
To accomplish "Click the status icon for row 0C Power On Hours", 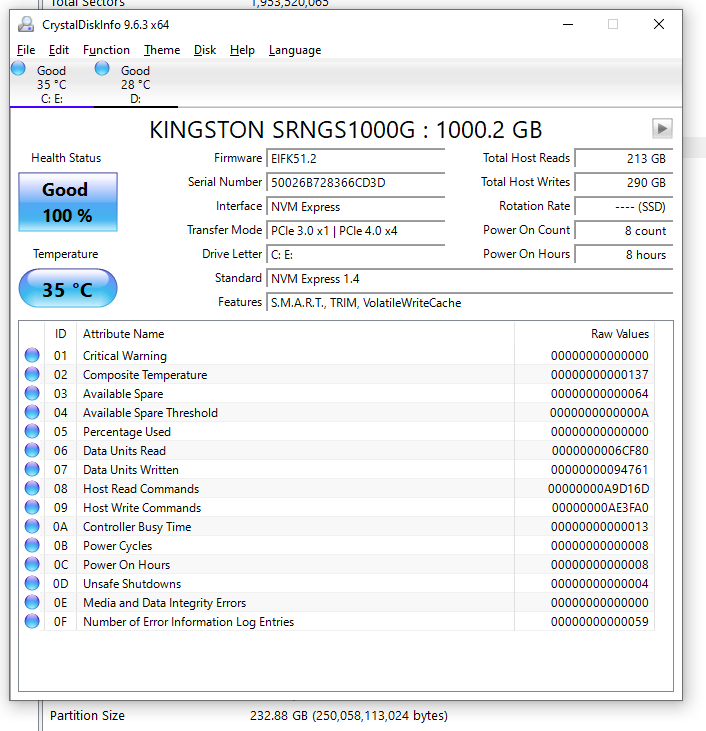I will click(32, 565).
